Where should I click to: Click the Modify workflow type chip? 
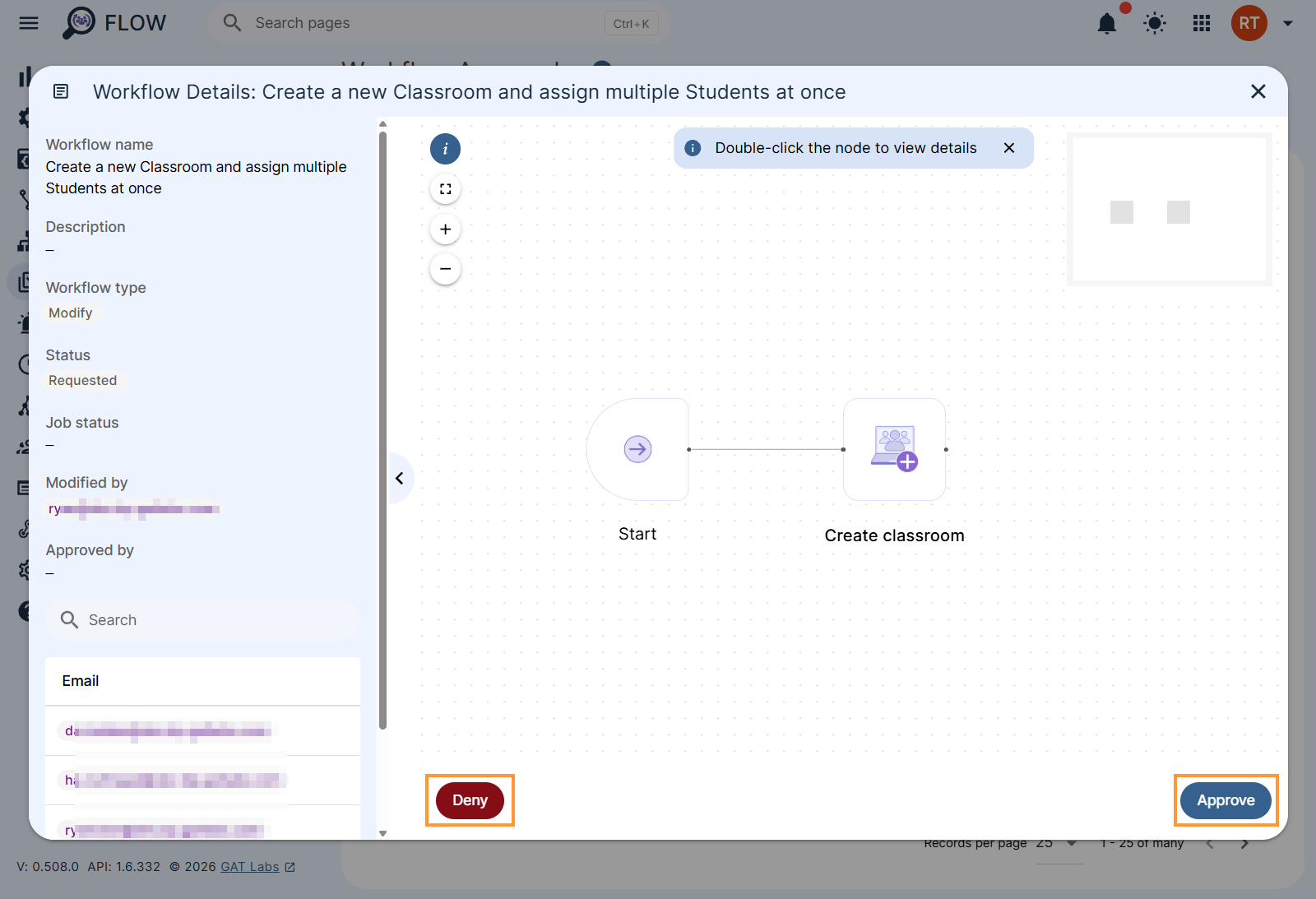(x=71, y=313)
